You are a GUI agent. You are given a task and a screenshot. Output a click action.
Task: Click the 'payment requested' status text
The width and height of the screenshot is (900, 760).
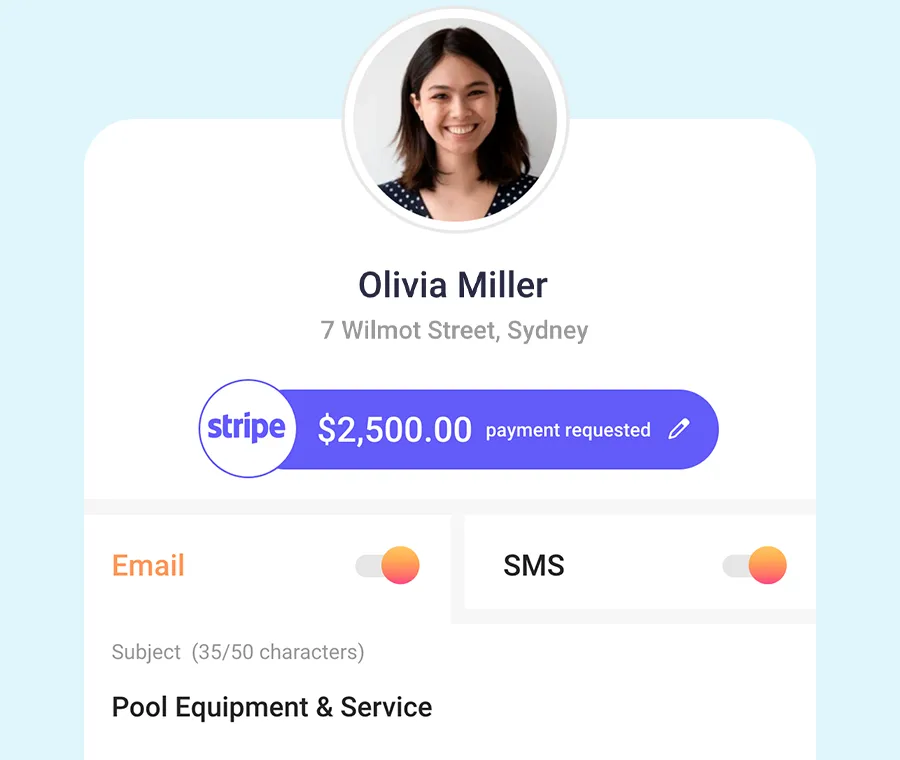pos(568,430)
